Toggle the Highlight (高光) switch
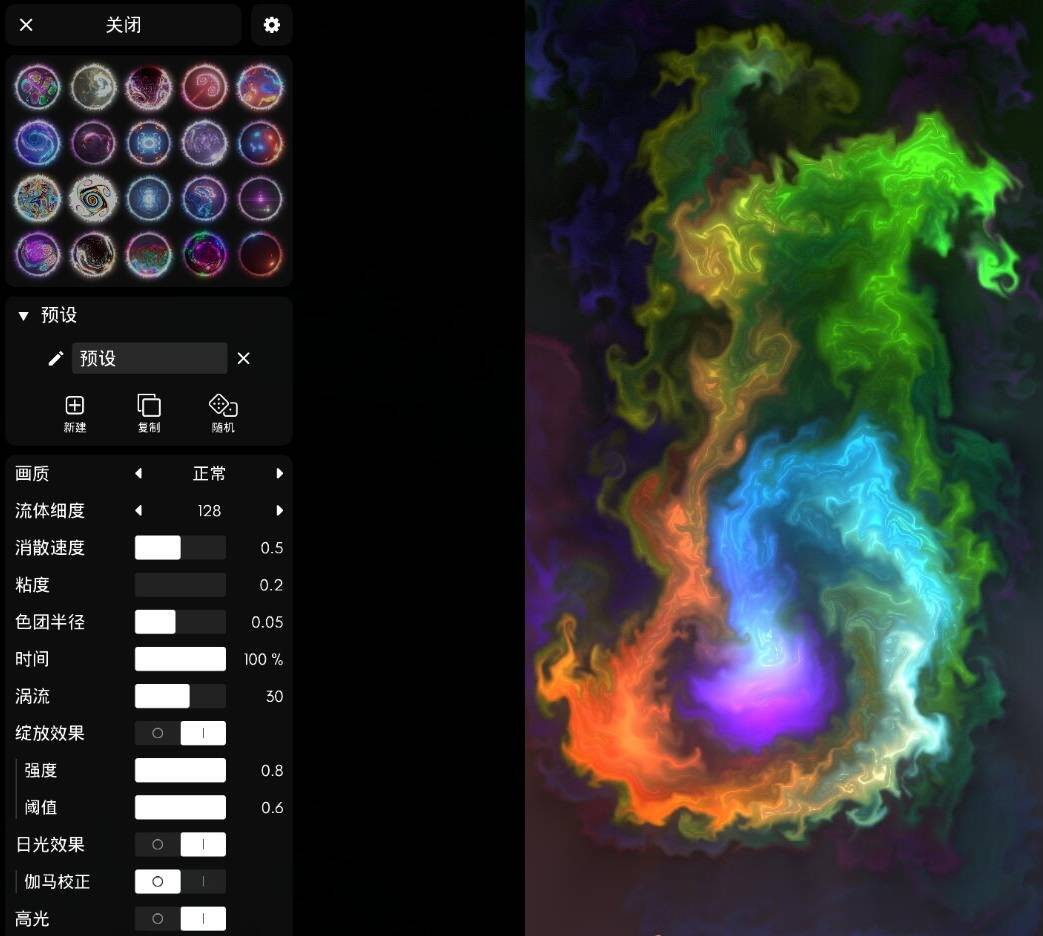This screenshot has height=936, width=1043. click(x=180, y=918)
